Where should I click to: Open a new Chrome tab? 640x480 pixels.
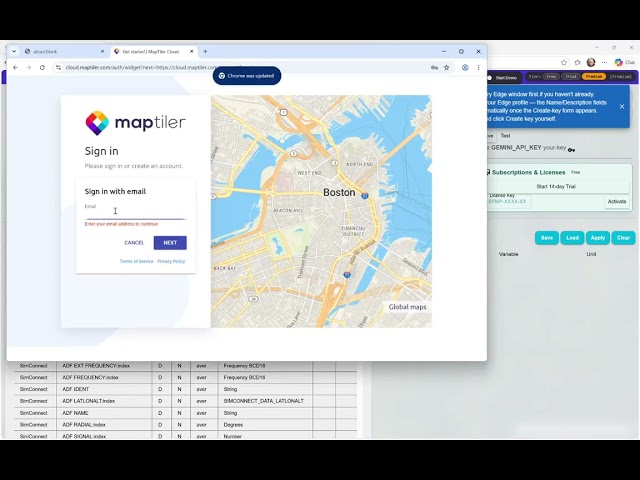pyautogui.click(x=205, y=51)
